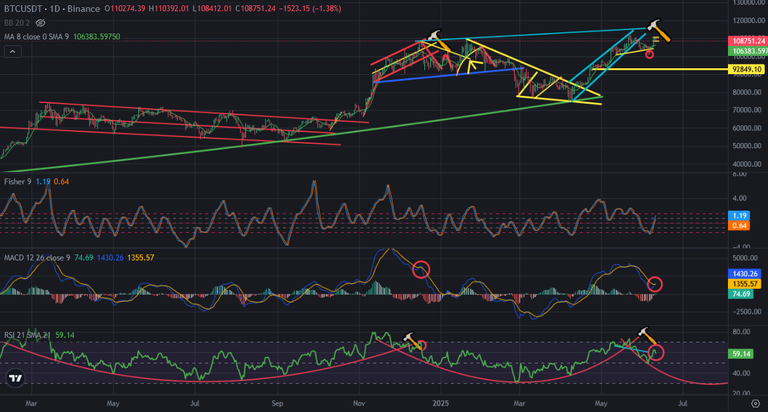Click the green MA value label 106383.59
Image resolution: width=768 pixels, height=412 pixels.
[749, 51]
